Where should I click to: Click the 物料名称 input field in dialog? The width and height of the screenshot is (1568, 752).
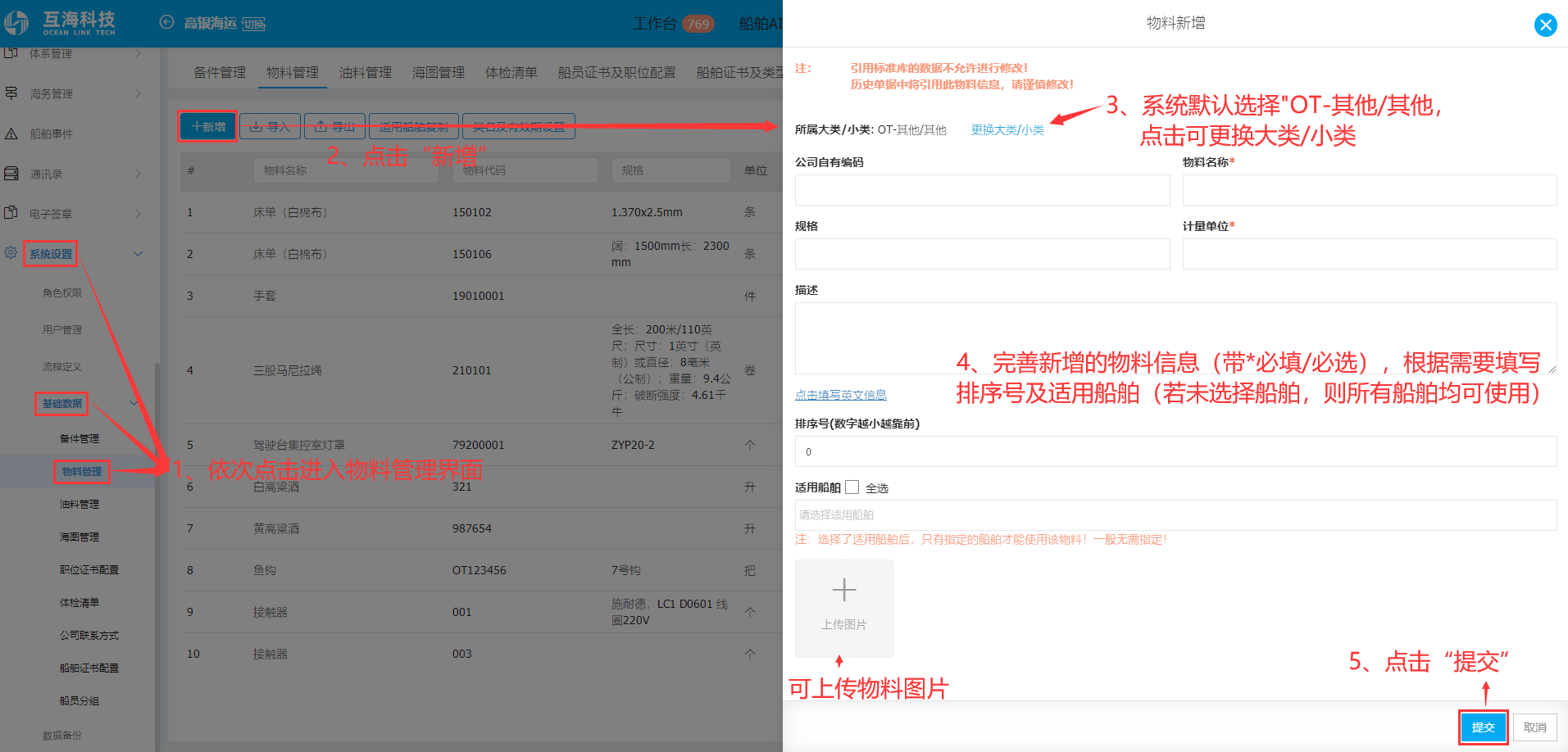click(1369, 190)
